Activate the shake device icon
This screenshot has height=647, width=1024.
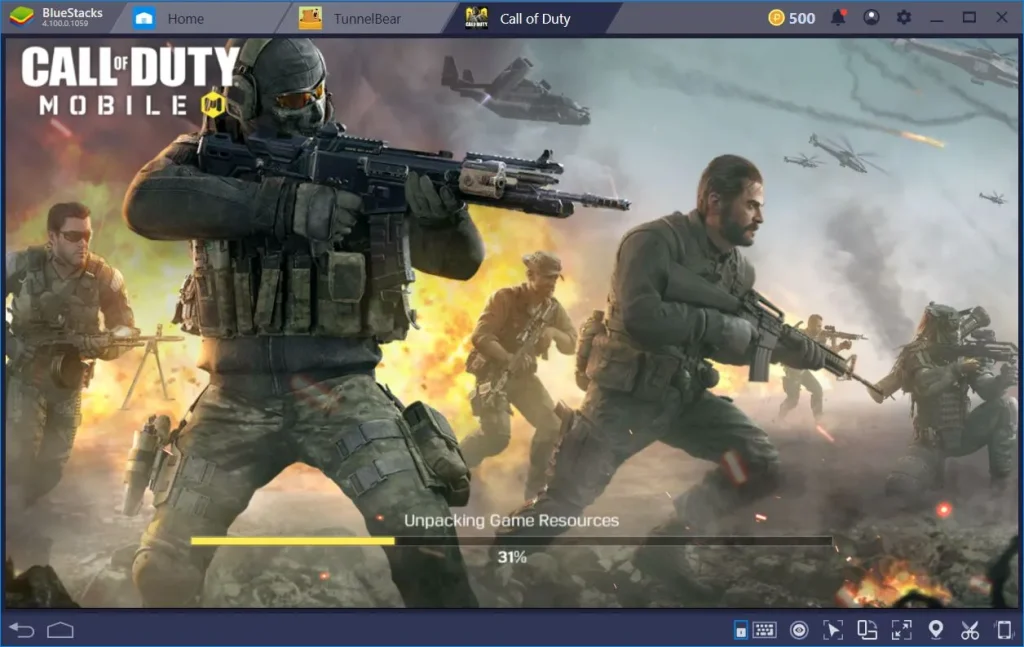(x=1003, y=631)
